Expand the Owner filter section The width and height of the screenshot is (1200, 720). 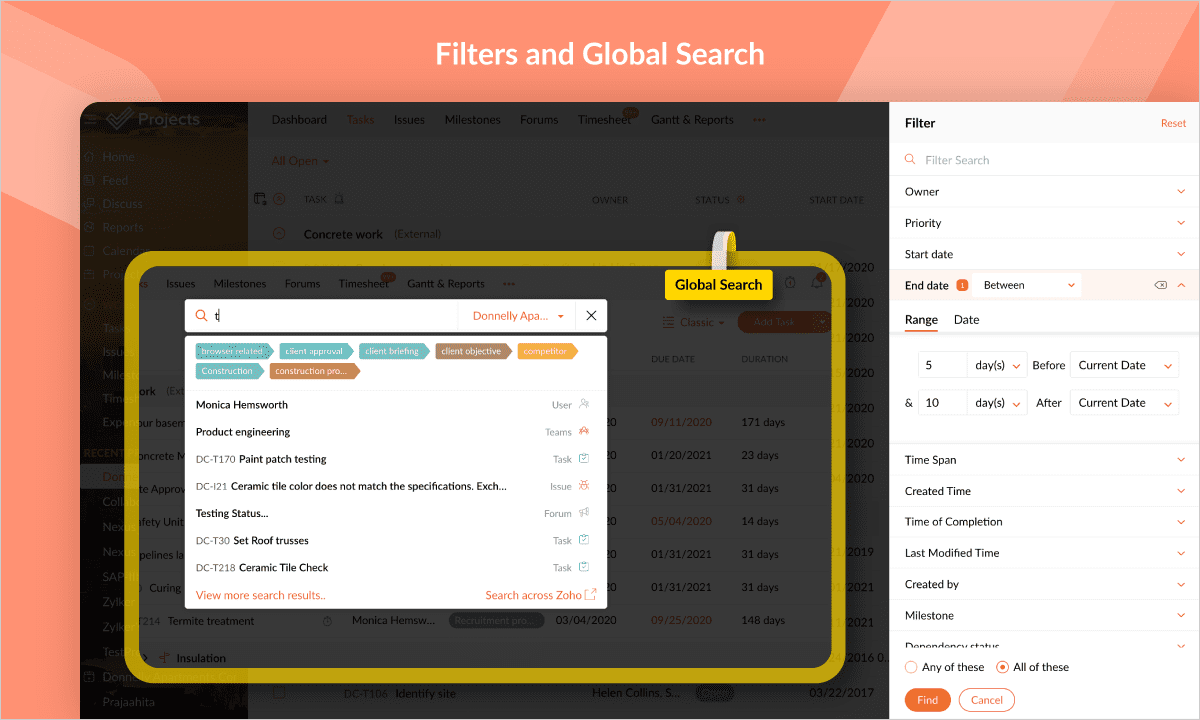tap(1180, 192)
